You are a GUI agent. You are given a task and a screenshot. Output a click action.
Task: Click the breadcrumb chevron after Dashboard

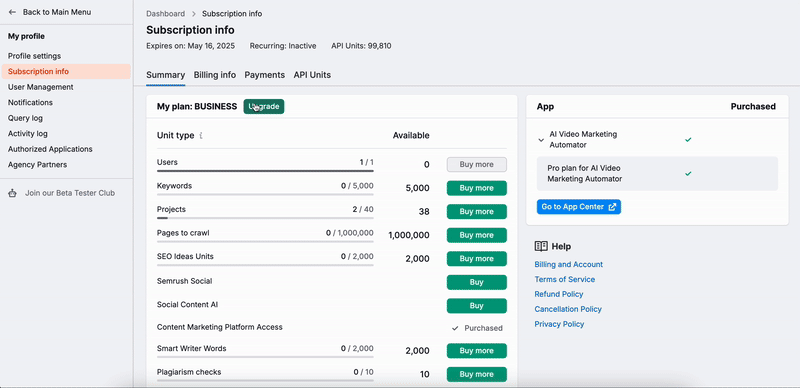194,14
